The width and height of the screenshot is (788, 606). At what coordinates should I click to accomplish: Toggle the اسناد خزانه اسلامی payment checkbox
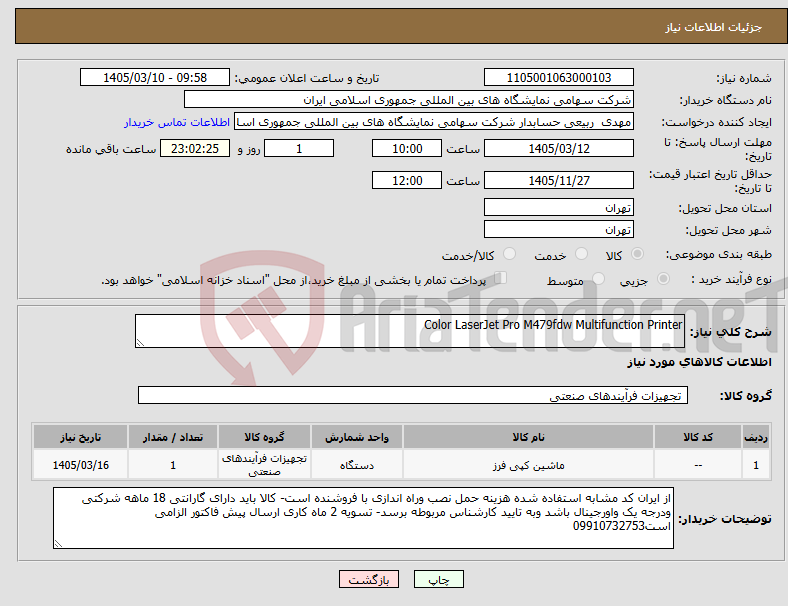coord(500,278)
